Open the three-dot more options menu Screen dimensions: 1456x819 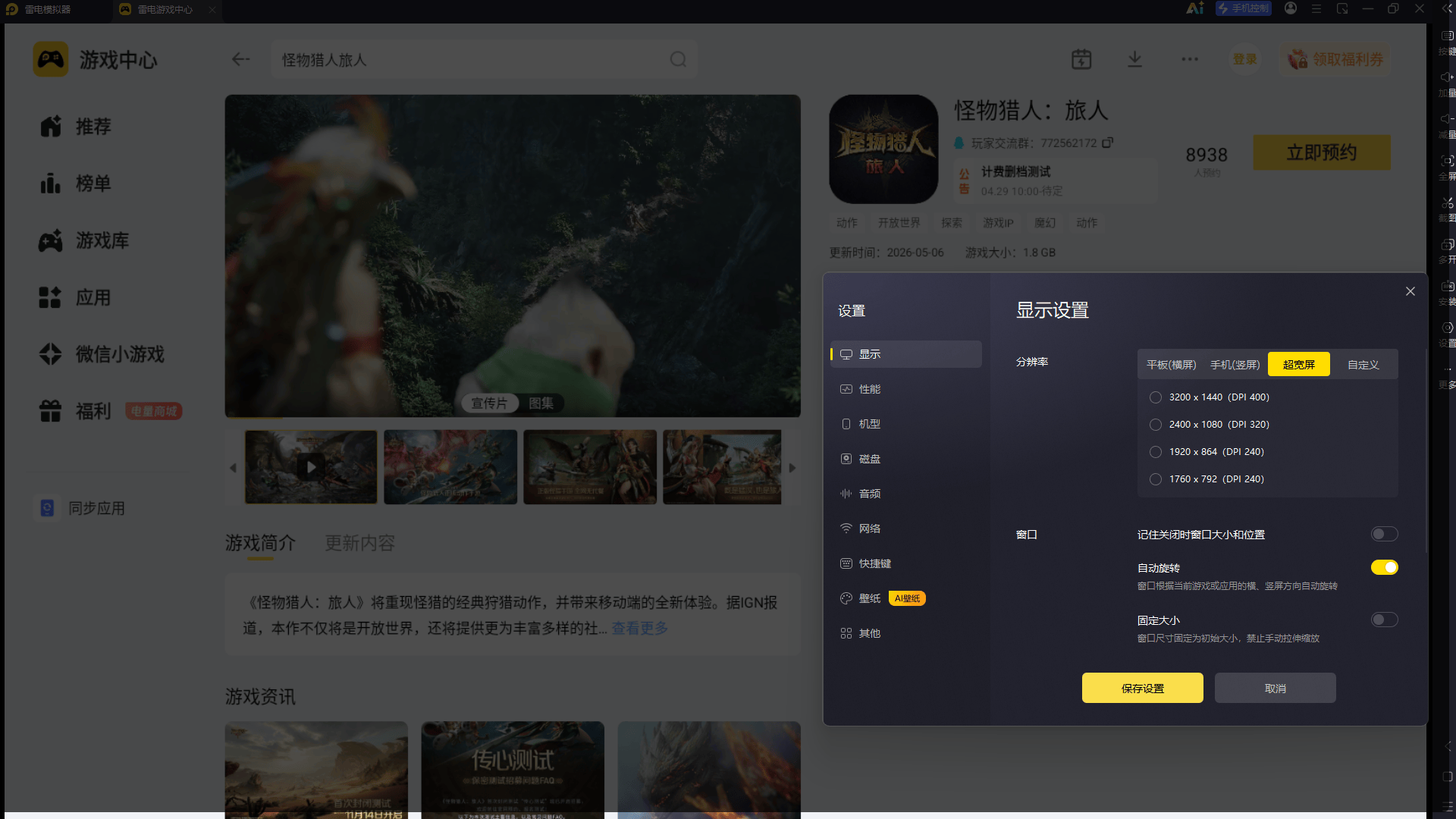coord(1190,59)
